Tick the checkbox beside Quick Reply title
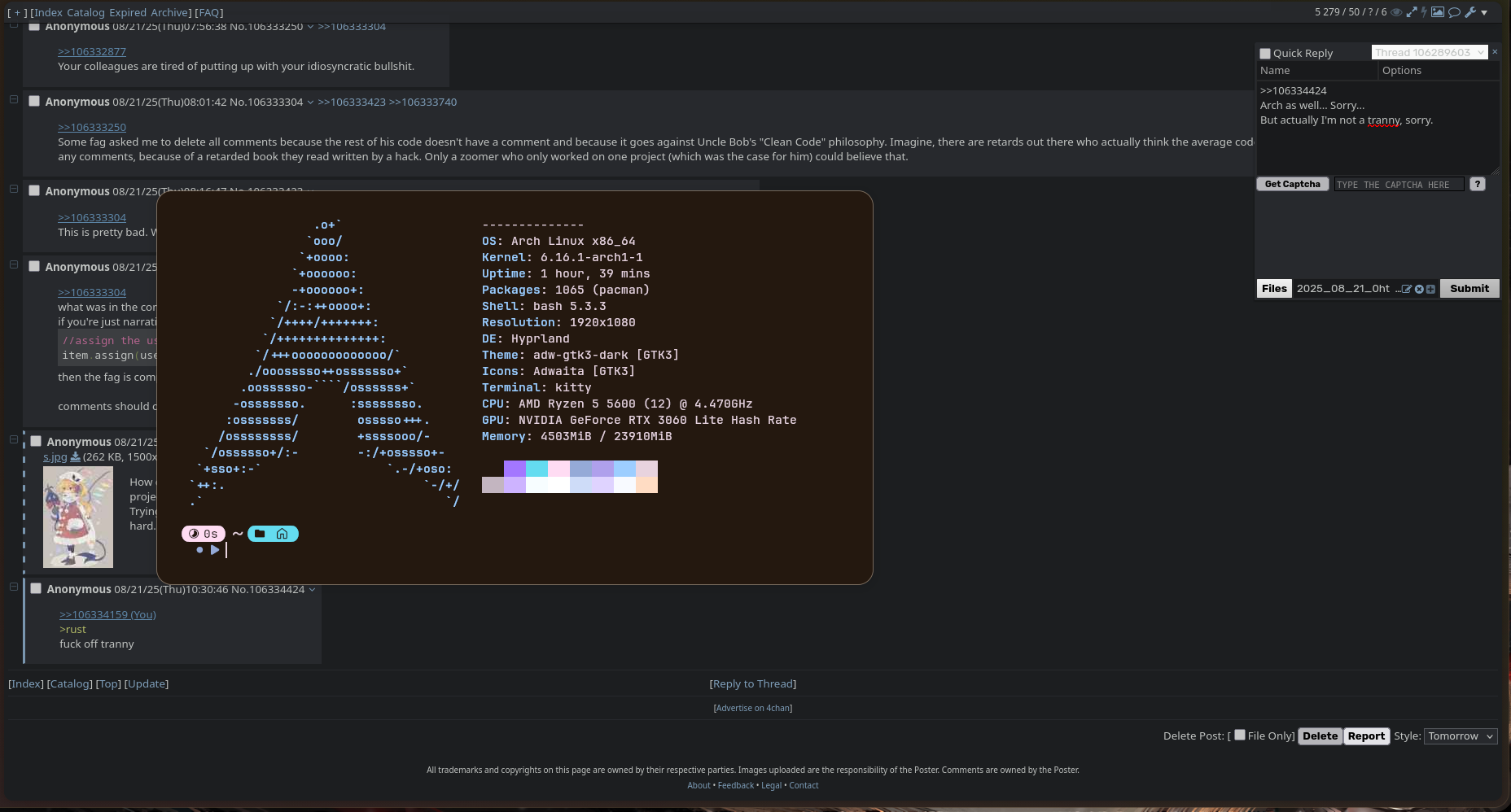 coord(1265,54)
